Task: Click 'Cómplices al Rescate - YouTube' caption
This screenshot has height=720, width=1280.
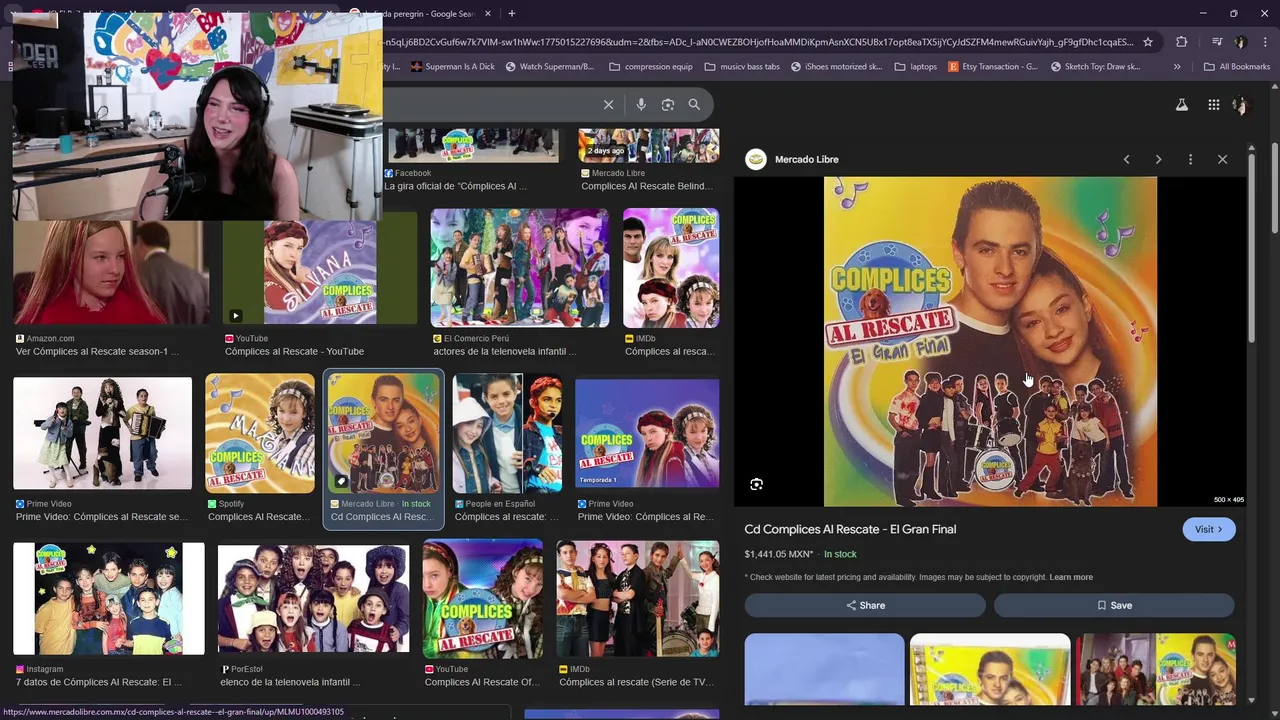Action: (x=294, y=351)
